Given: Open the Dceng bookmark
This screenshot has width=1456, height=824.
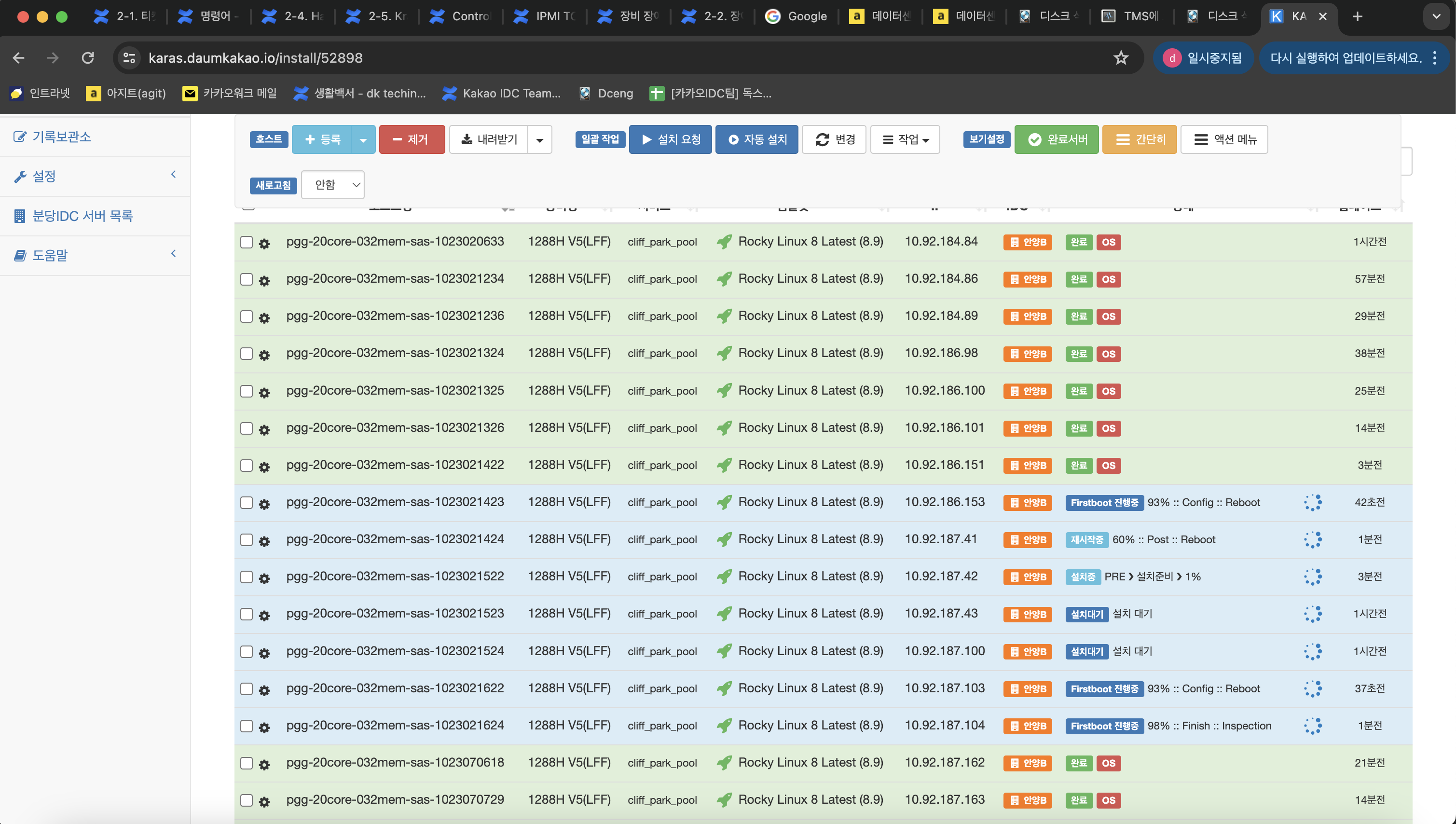Looking at the screenshot, I should (606, 94).
